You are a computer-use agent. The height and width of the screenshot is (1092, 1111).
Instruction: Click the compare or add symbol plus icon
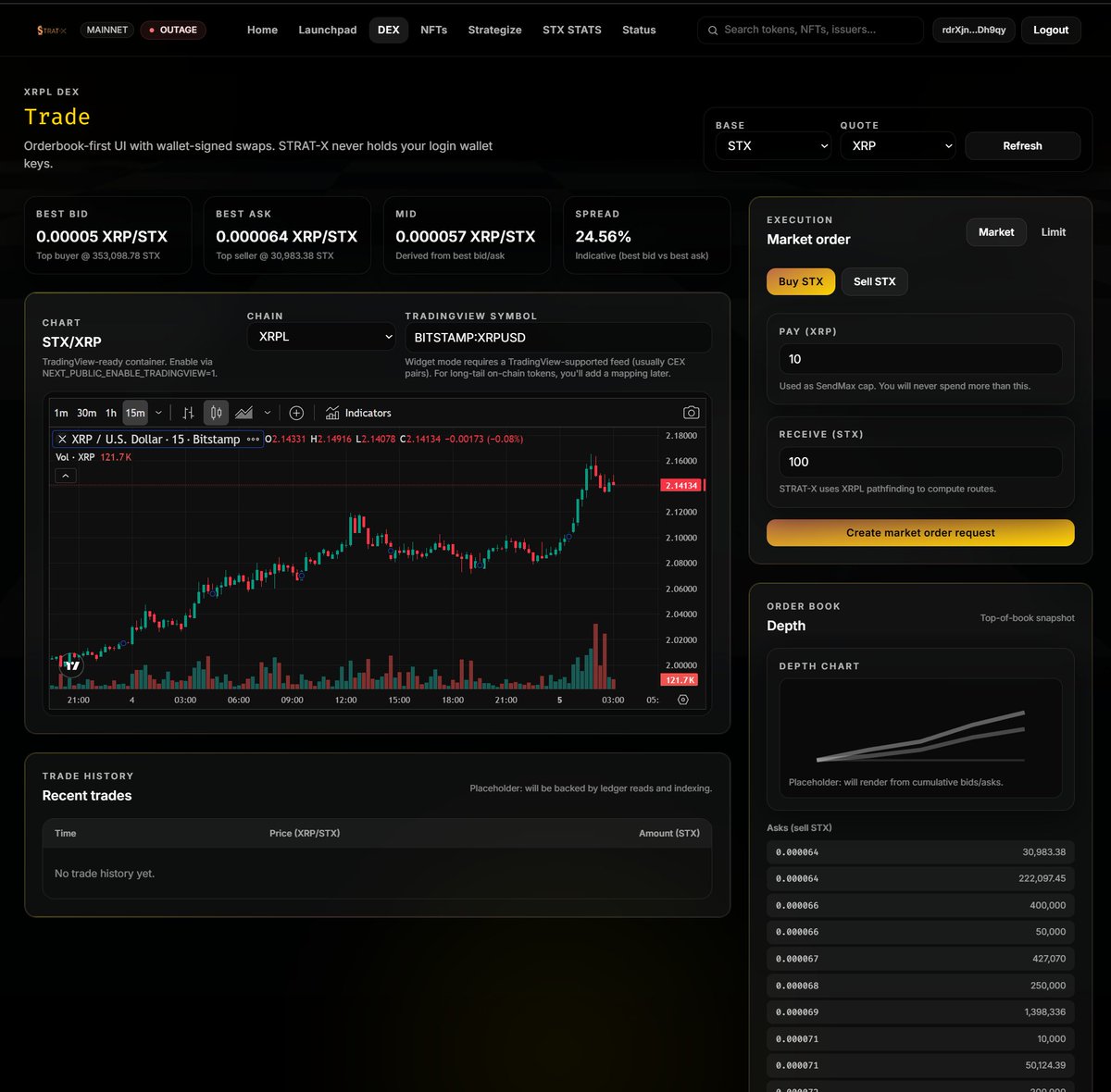click(x=296, y=413)
